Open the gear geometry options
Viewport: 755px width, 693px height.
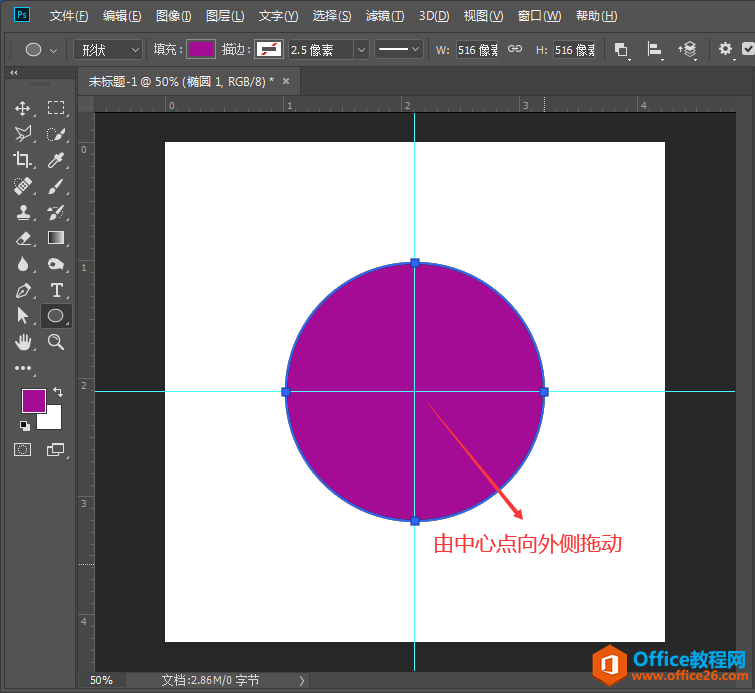[725, 49]
